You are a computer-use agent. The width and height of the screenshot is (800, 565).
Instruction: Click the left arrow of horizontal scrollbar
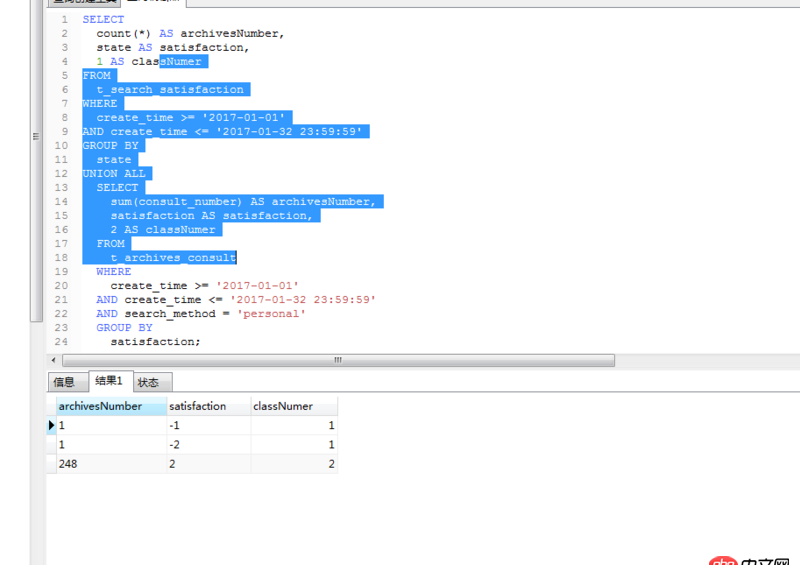54,360
